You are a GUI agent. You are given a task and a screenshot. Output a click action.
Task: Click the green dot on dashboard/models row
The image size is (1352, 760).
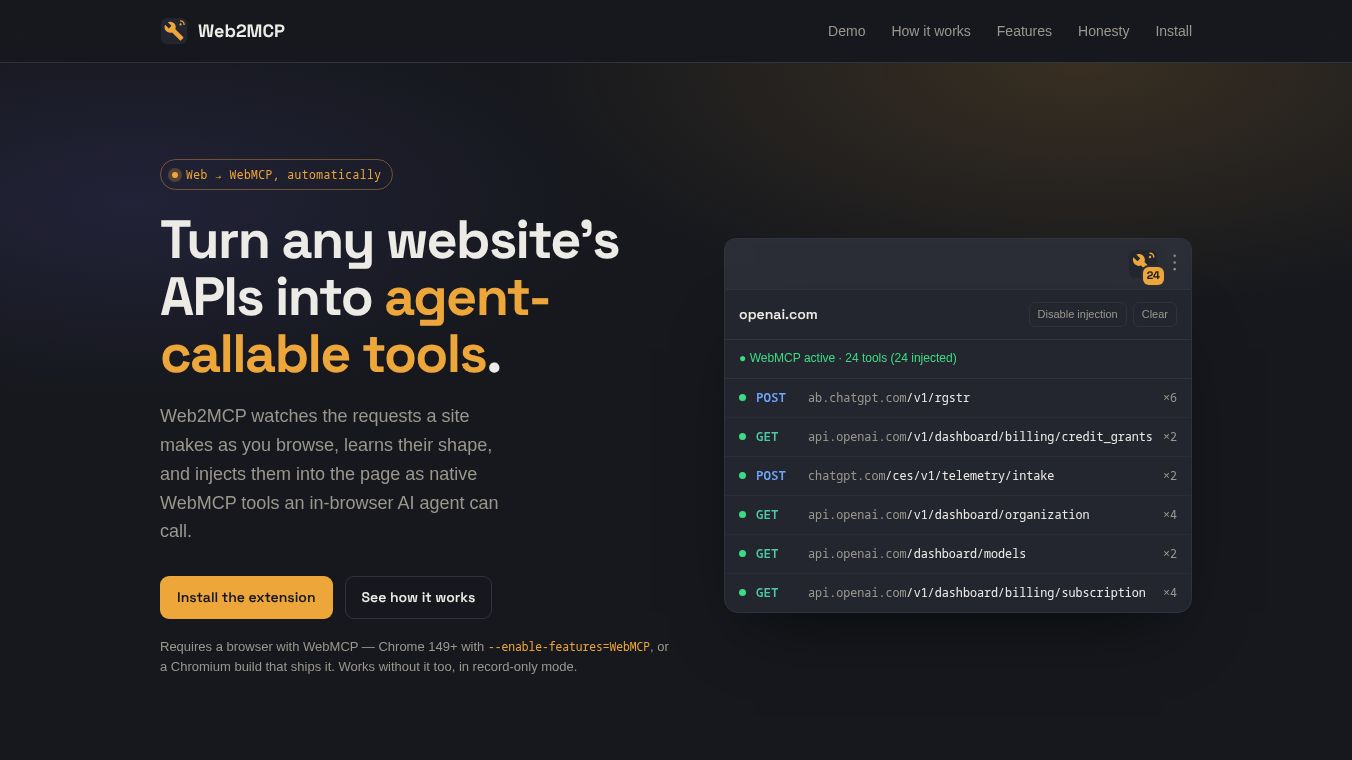coord(742,554)
